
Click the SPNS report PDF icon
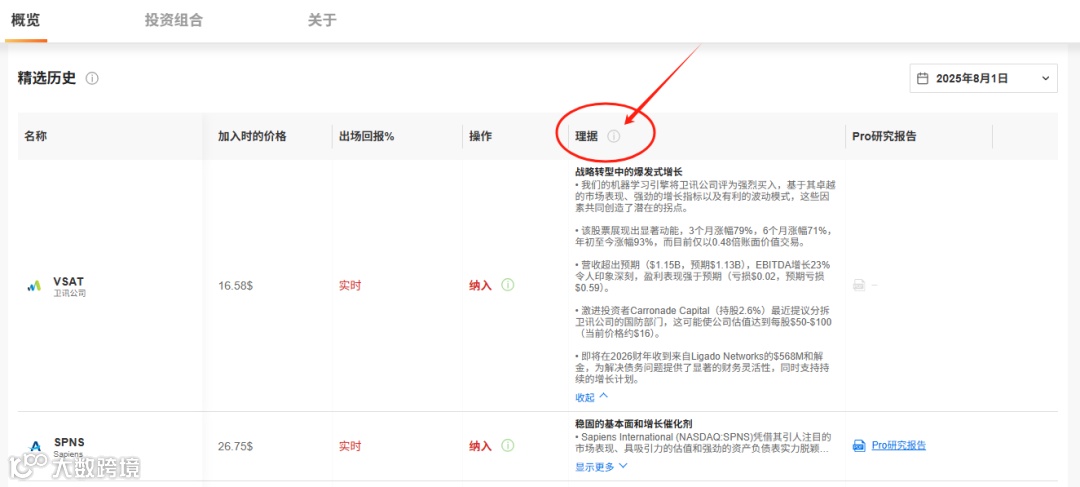coord(859,446)
